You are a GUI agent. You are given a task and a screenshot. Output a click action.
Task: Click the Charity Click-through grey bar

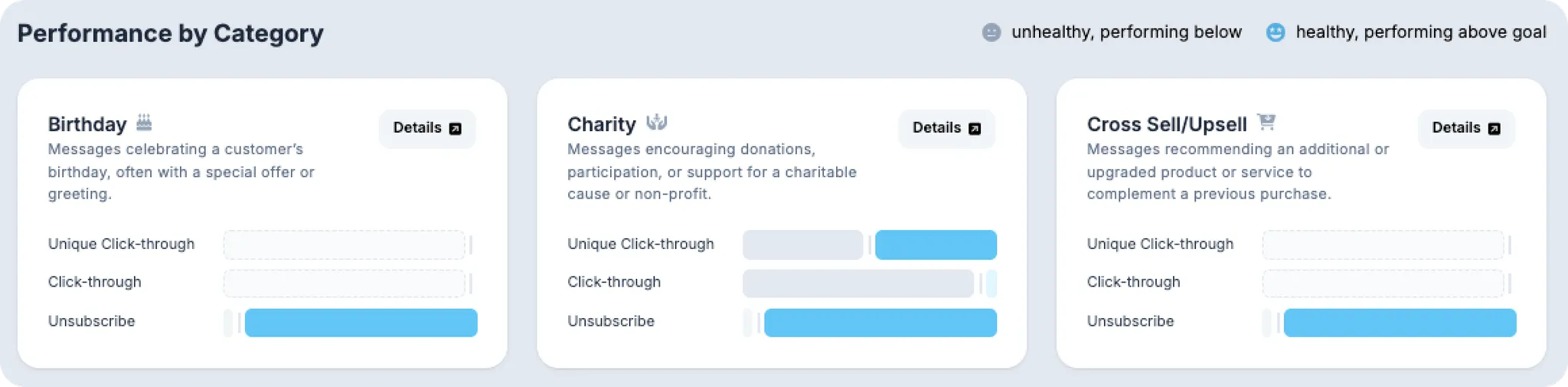(857, 284)
